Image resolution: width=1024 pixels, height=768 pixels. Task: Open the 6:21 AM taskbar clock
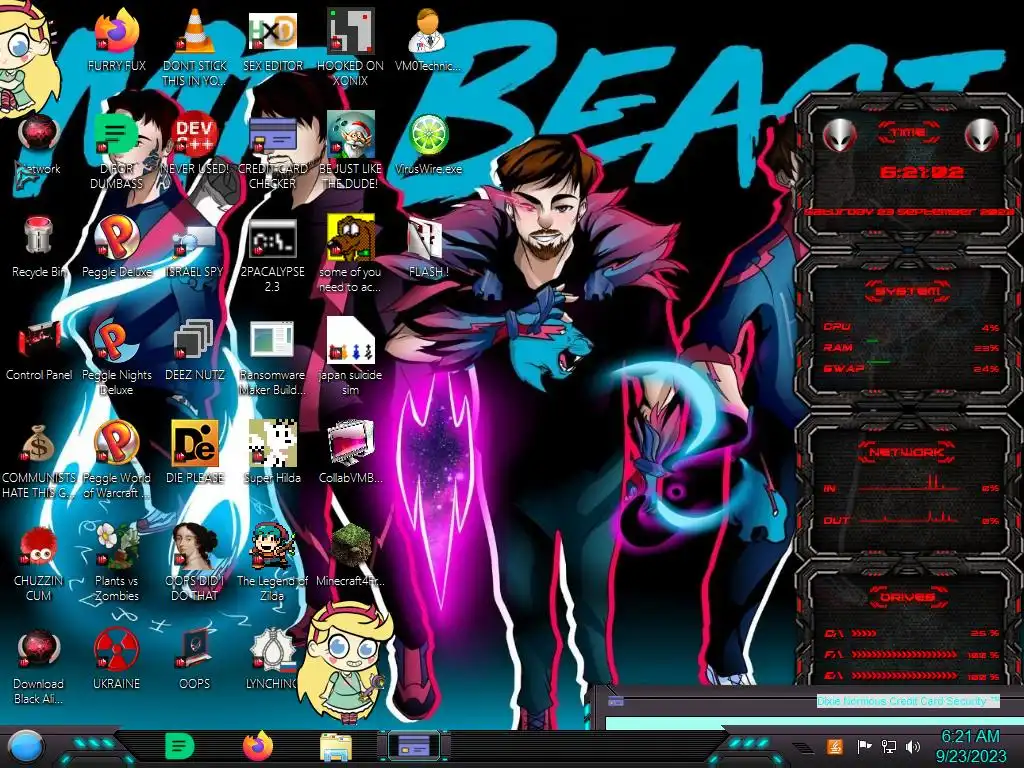tap(970, 746)
